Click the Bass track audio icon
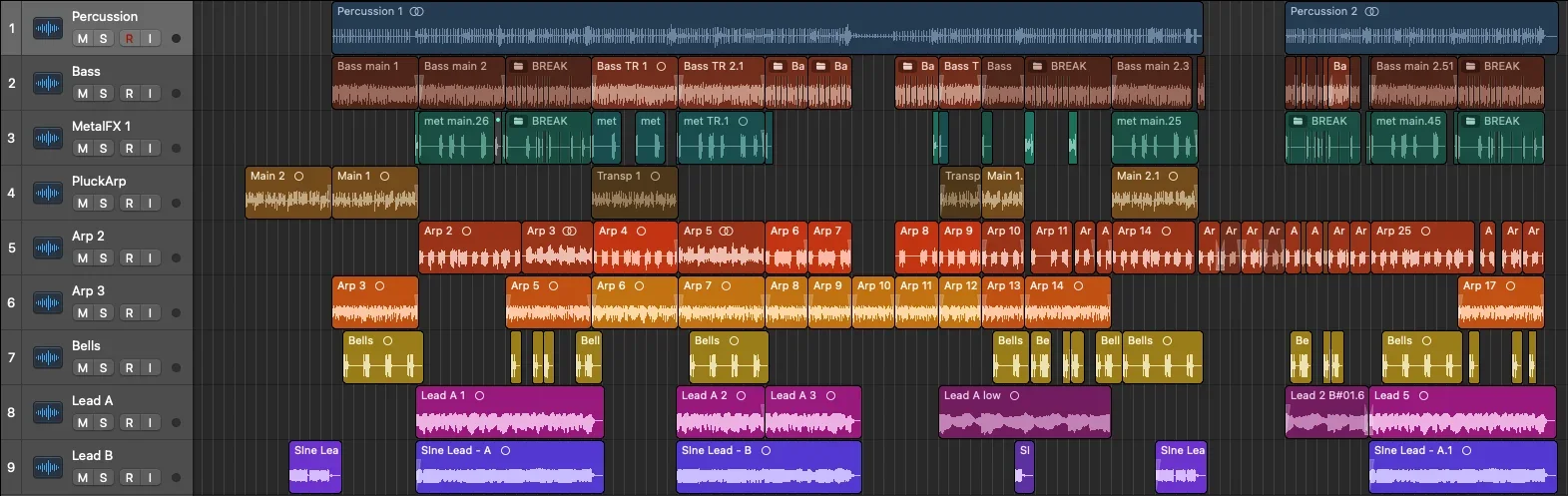This screenshot has width=1568, height=496. click(x=47, y=83)
